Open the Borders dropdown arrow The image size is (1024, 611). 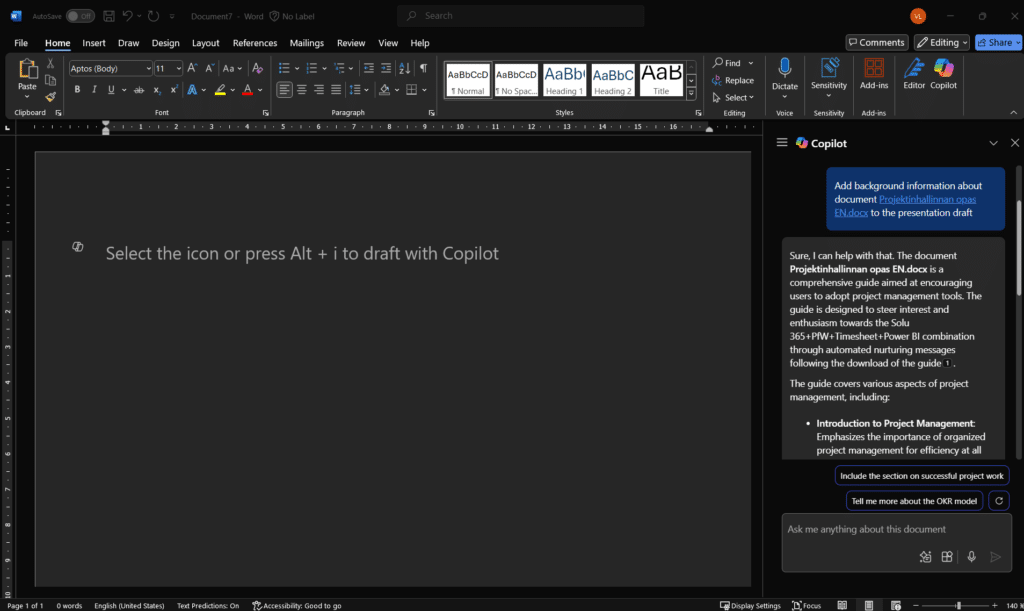pos(424,90)
